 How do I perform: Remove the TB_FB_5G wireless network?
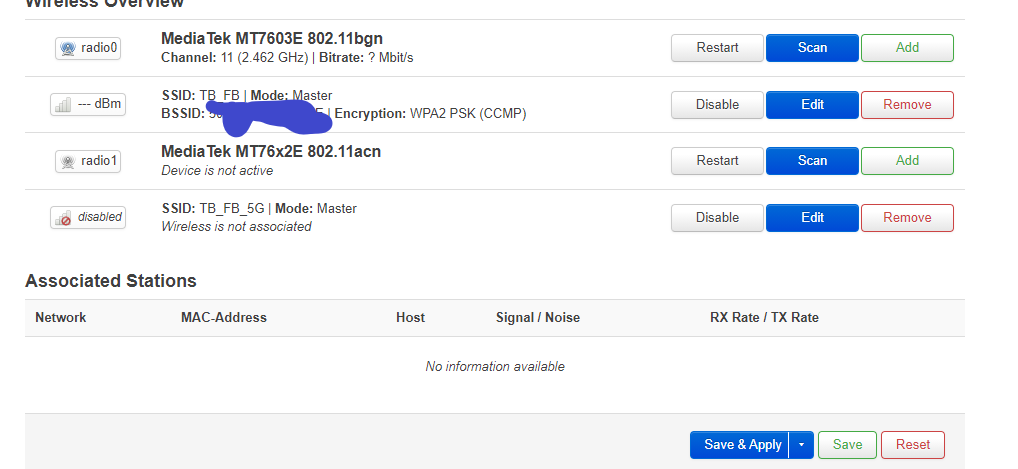pos(907,218)
